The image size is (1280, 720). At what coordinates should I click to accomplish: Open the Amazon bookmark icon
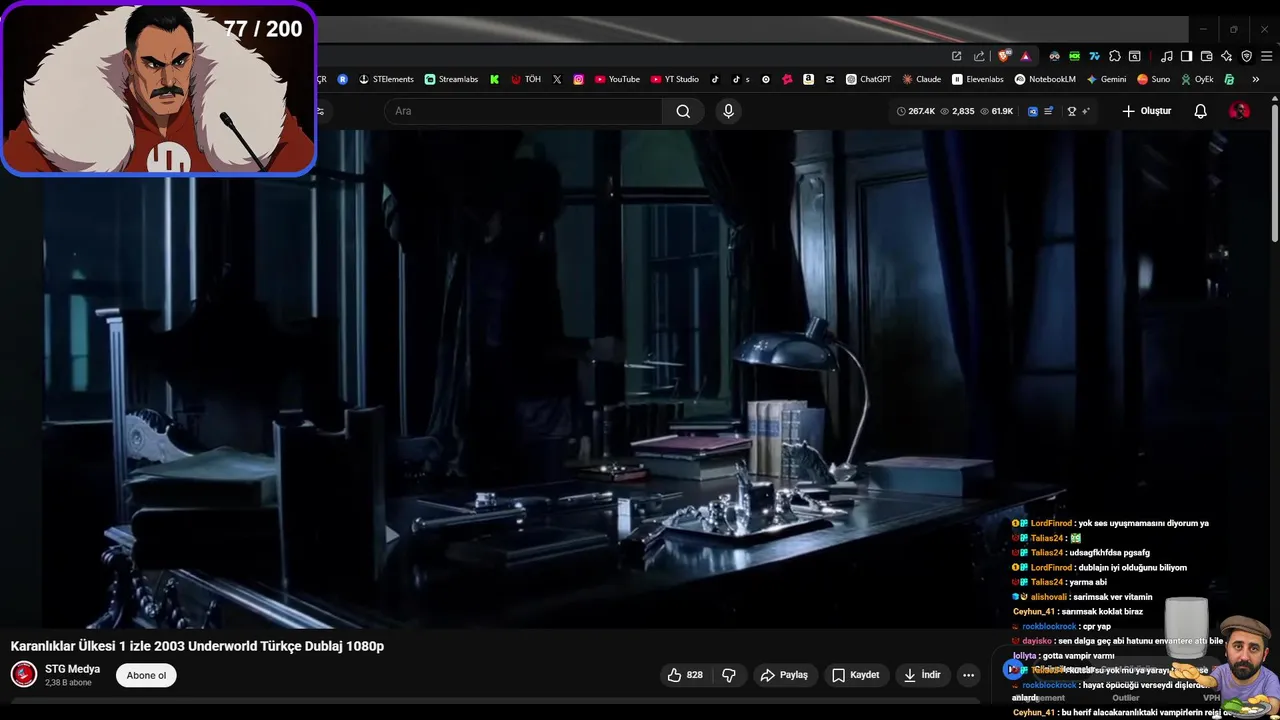[808, 79]
